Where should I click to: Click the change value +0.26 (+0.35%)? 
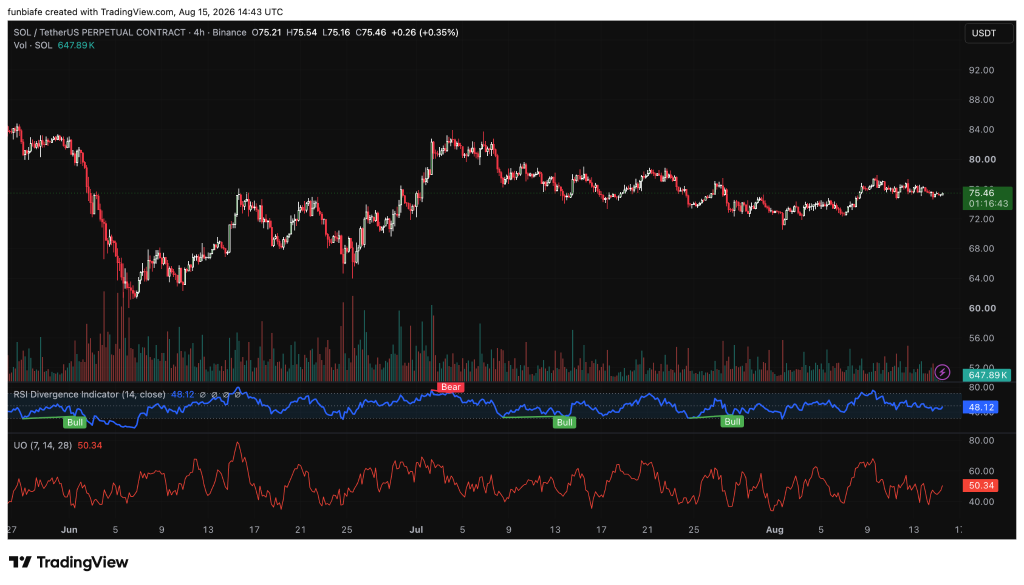coord(424,32)
